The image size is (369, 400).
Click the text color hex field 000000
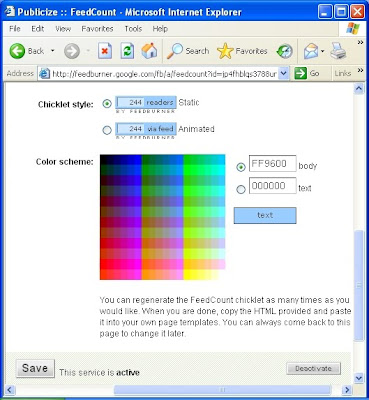(x=273, y=186)
